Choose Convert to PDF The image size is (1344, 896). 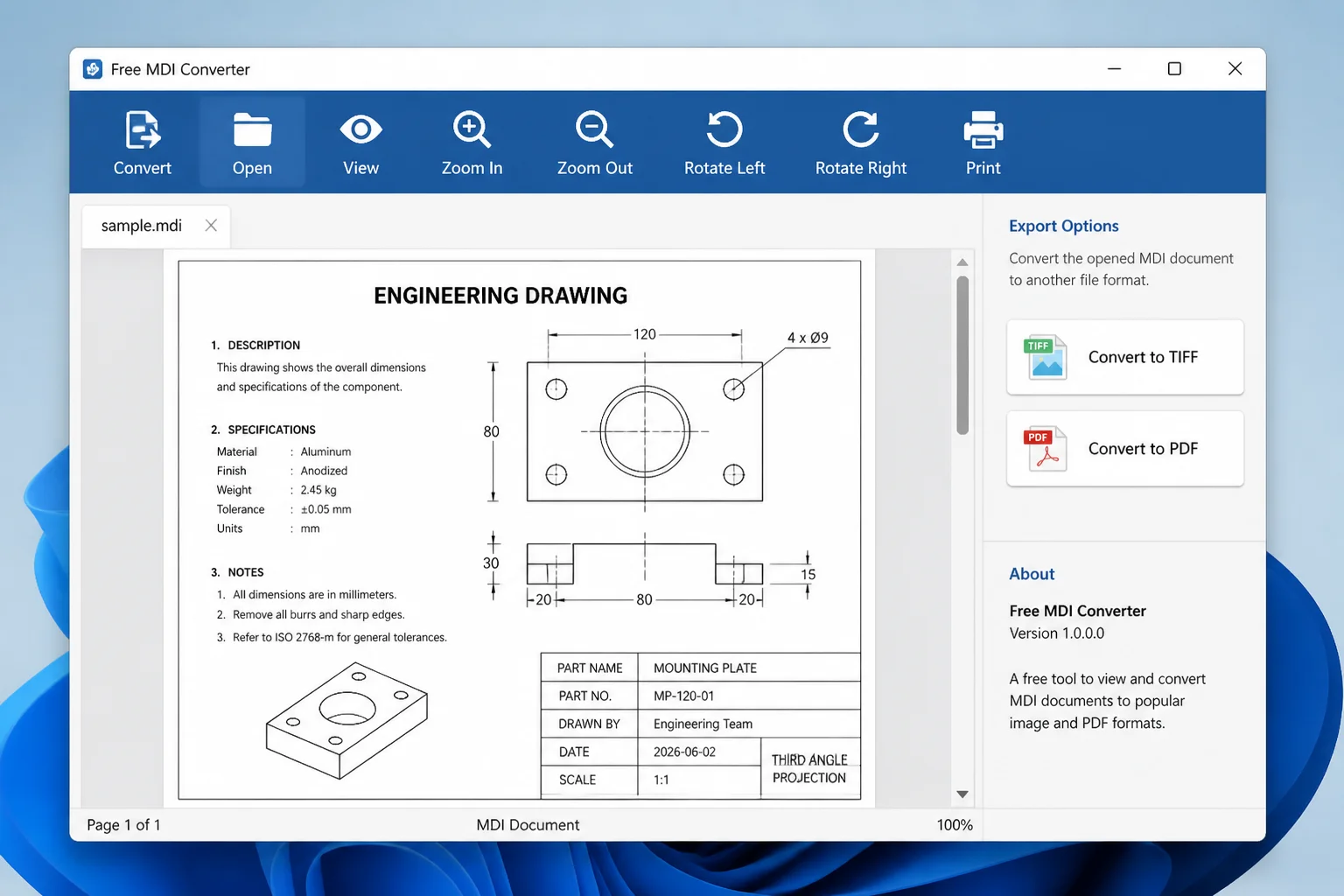[x=1125, y=448]
